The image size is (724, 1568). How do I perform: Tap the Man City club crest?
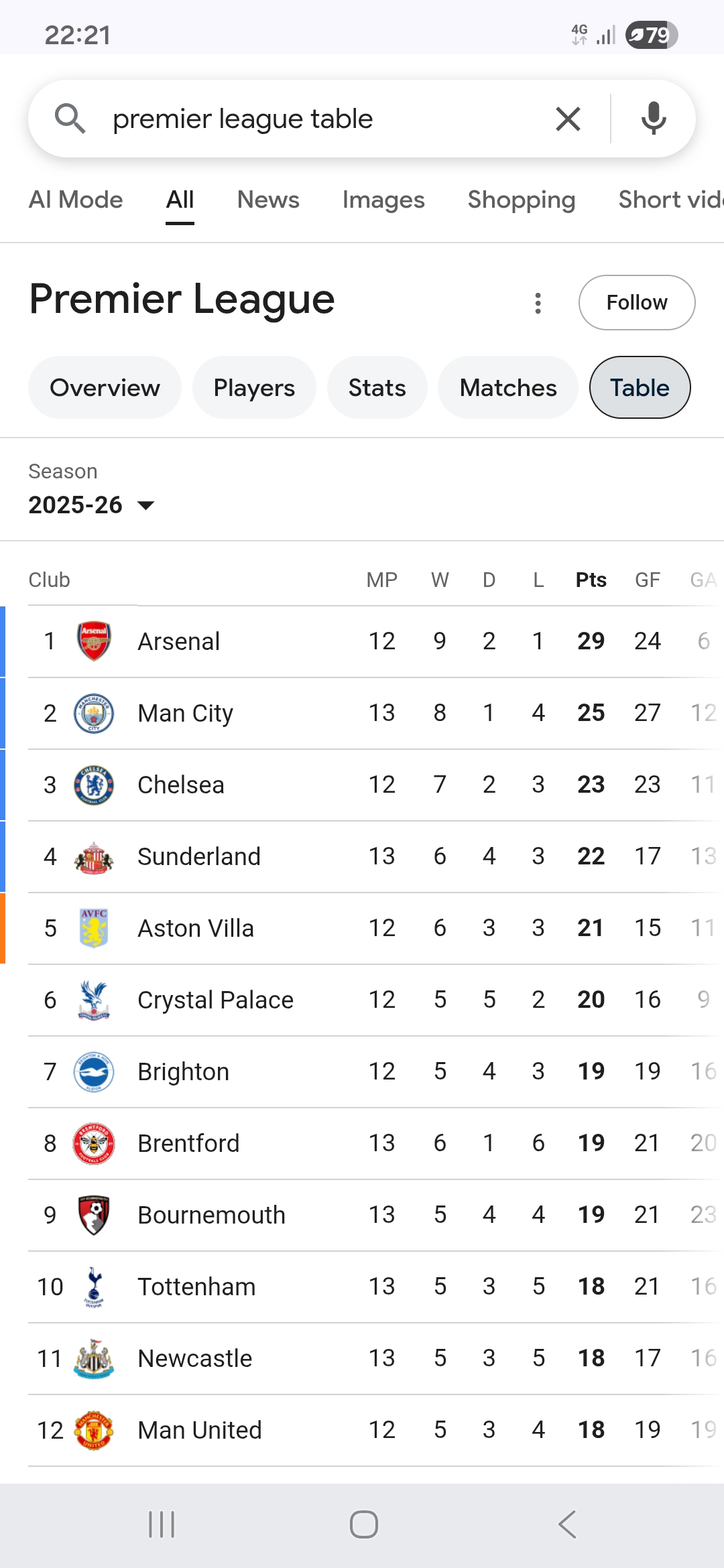pos(94,713)
